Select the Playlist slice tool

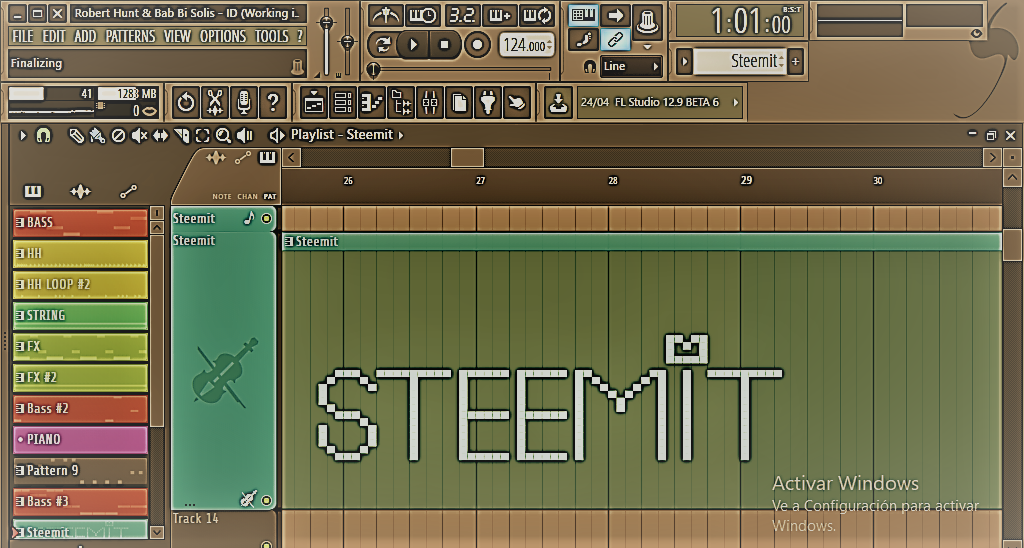[182, 136]
